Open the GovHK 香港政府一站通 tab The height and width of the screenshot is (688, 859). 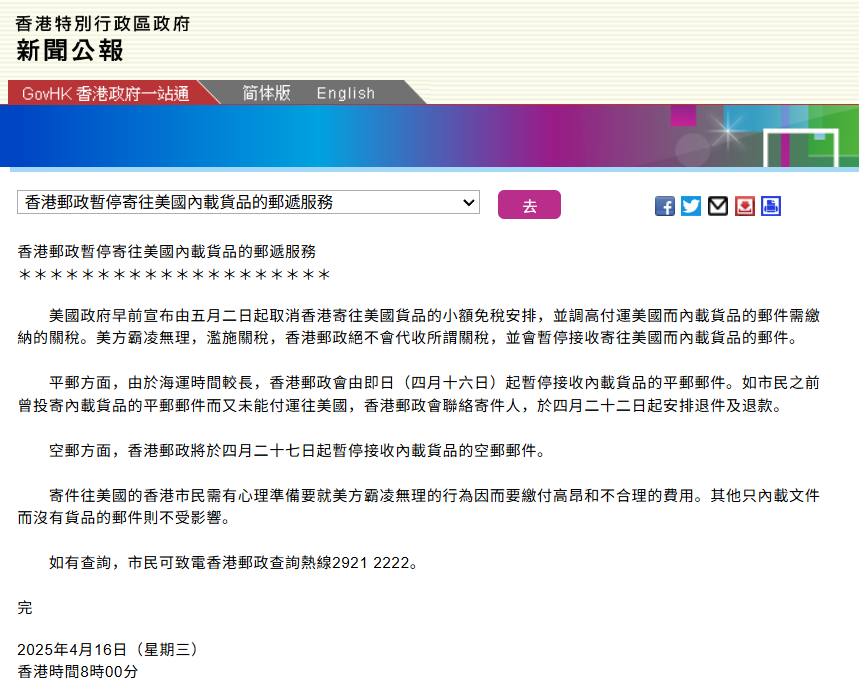tap(105, 93)
